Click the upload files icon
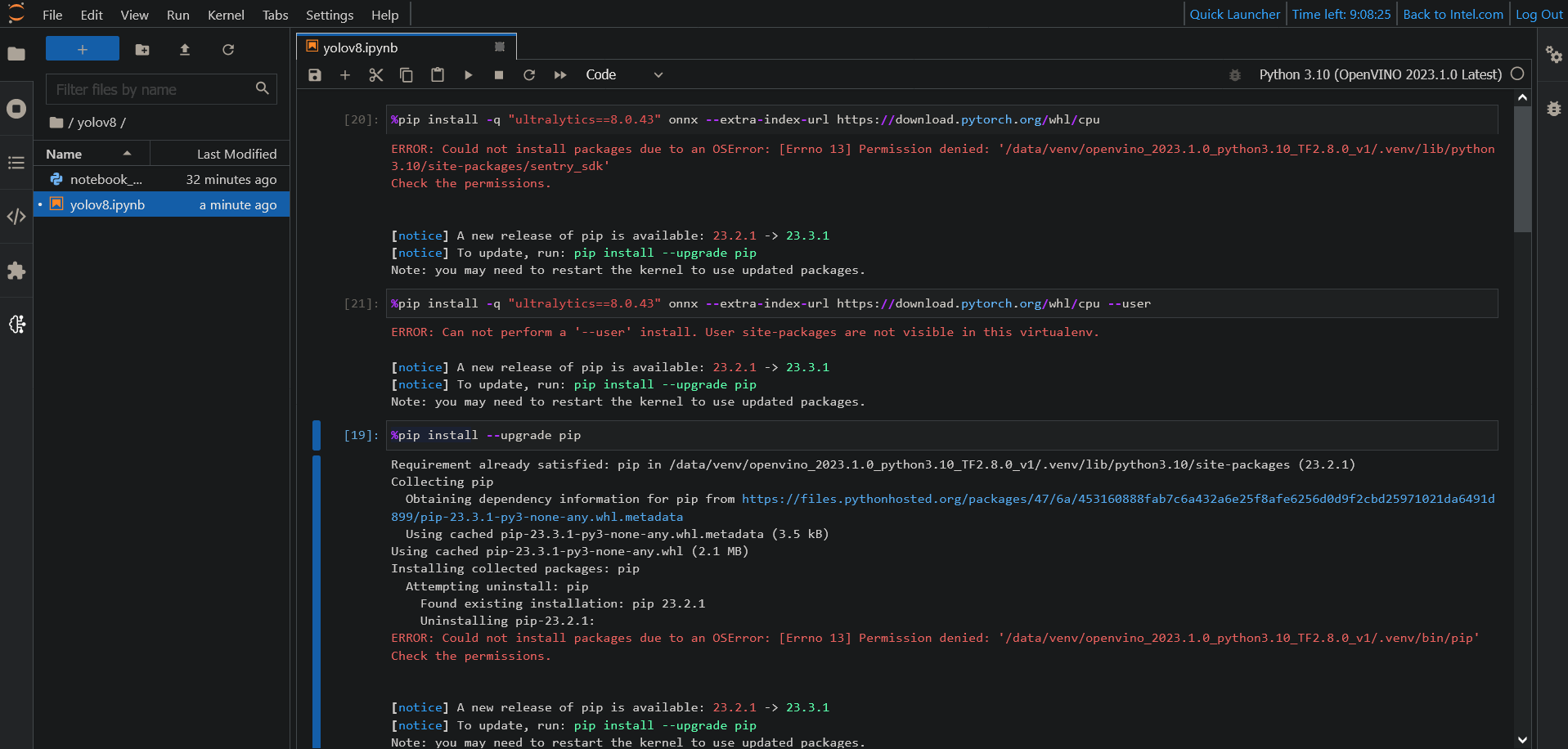Screen dimensions: 1568x749 (185, 50)
